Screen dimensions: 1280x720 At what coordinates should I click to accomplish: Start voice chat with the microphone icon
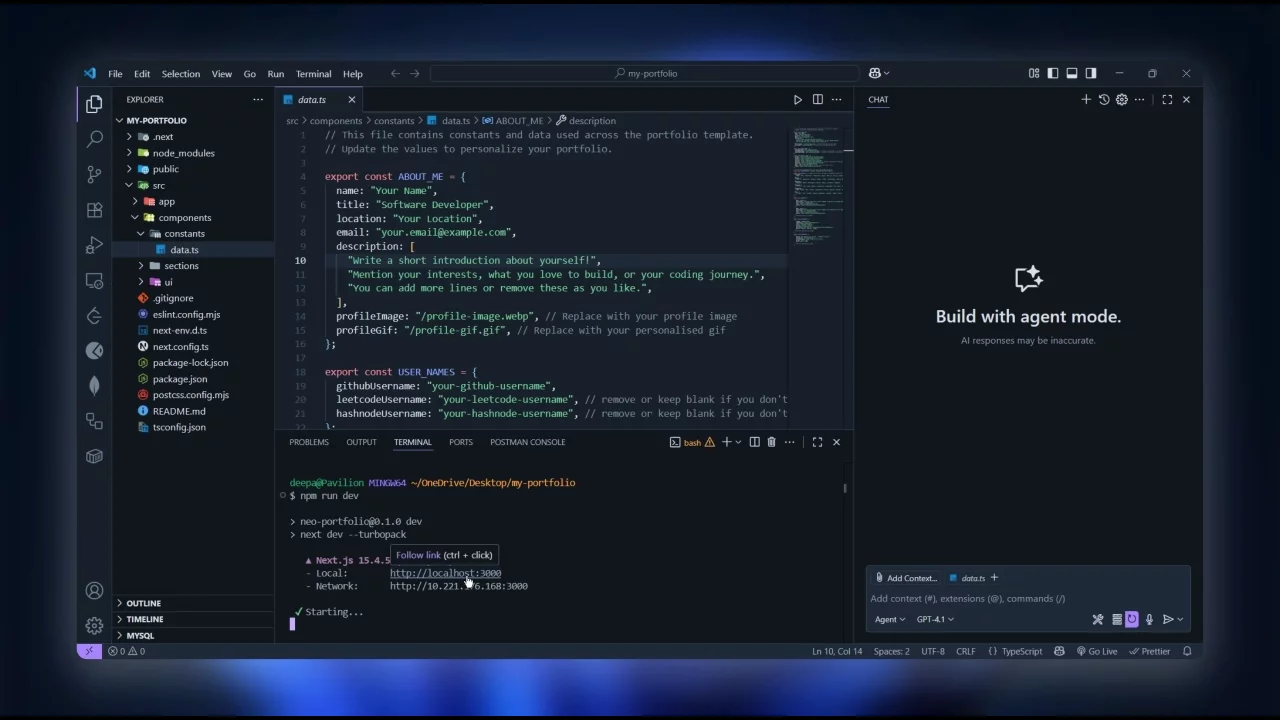[1149, 619]
